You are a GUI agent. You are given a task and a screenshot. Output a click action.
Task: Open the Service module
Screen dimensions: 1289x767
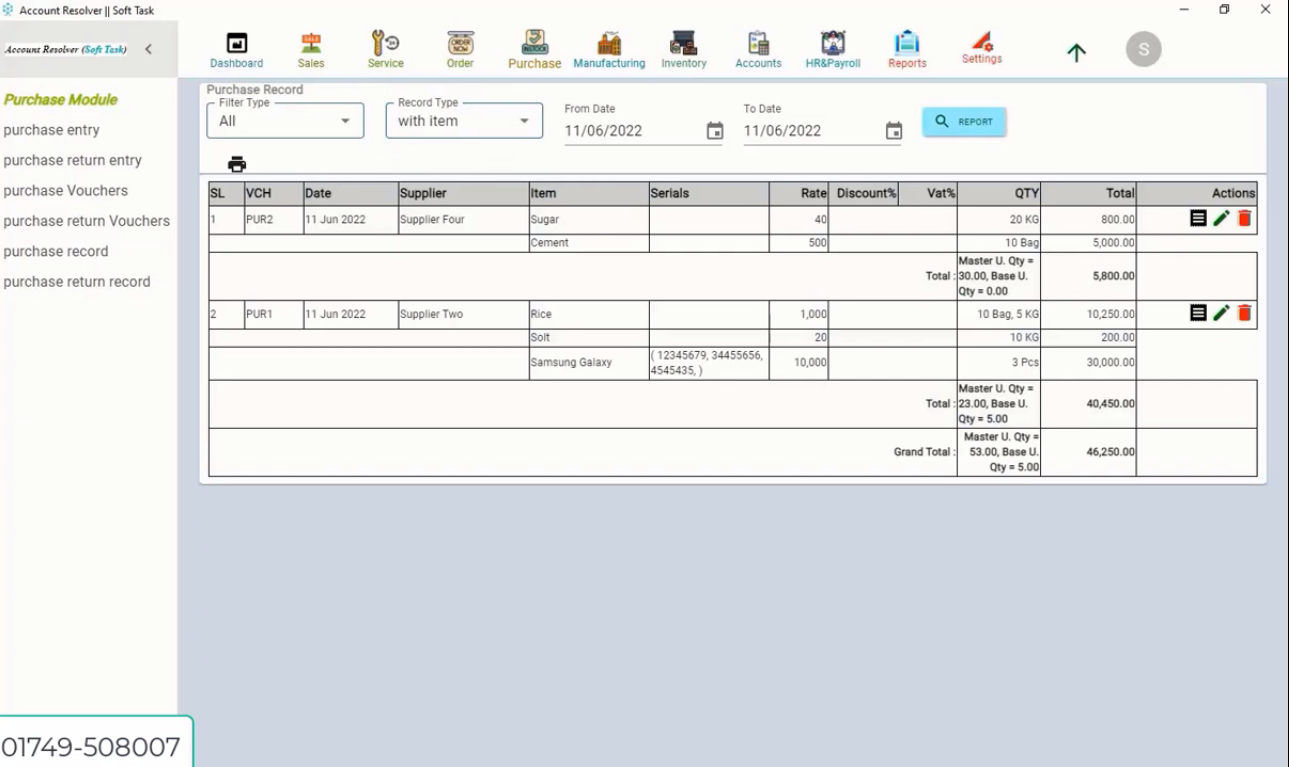[385, 48]
